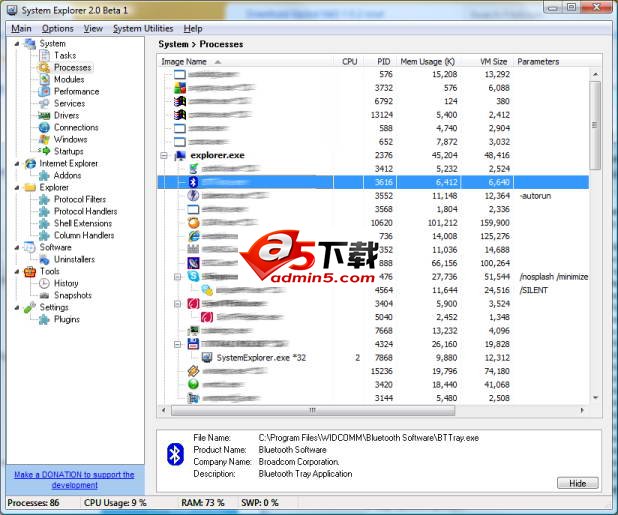
Task: Select the Settings wrench icon
Action: coord(30,307)
